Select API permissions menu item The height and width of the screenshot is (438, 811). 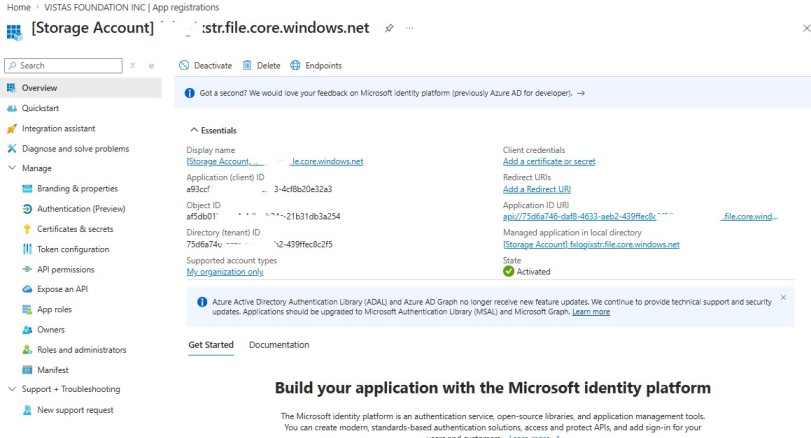[66, 269]
